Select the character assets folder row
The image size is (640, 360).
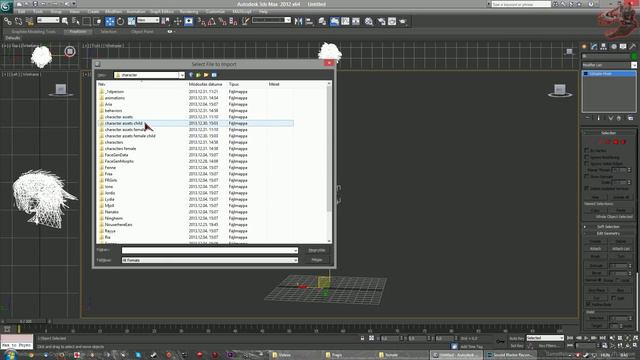[x=195, y=117]
